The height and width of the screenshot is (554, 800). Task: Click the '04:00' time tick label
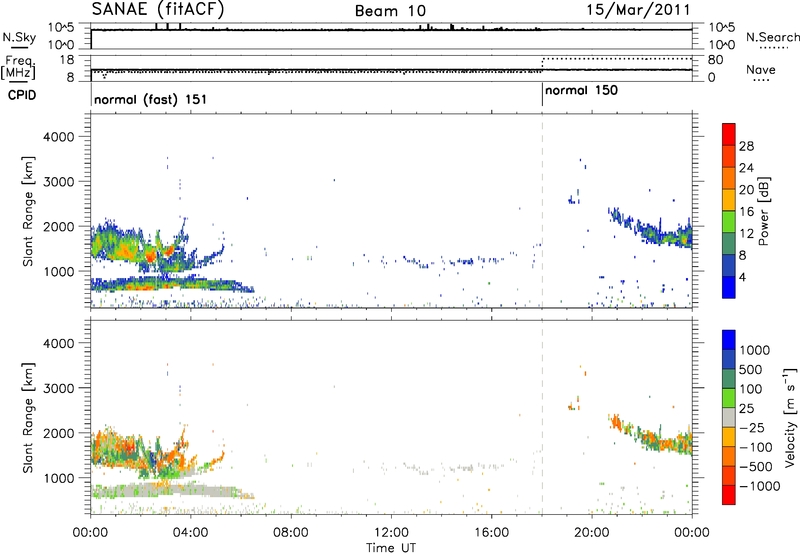point(191,533)
